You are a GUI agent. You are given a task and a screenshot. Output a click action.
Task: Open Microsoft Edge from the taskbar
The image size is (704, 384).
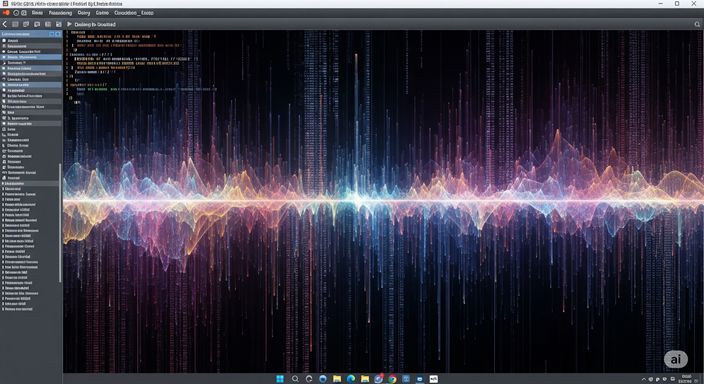(x=351, y=379)
